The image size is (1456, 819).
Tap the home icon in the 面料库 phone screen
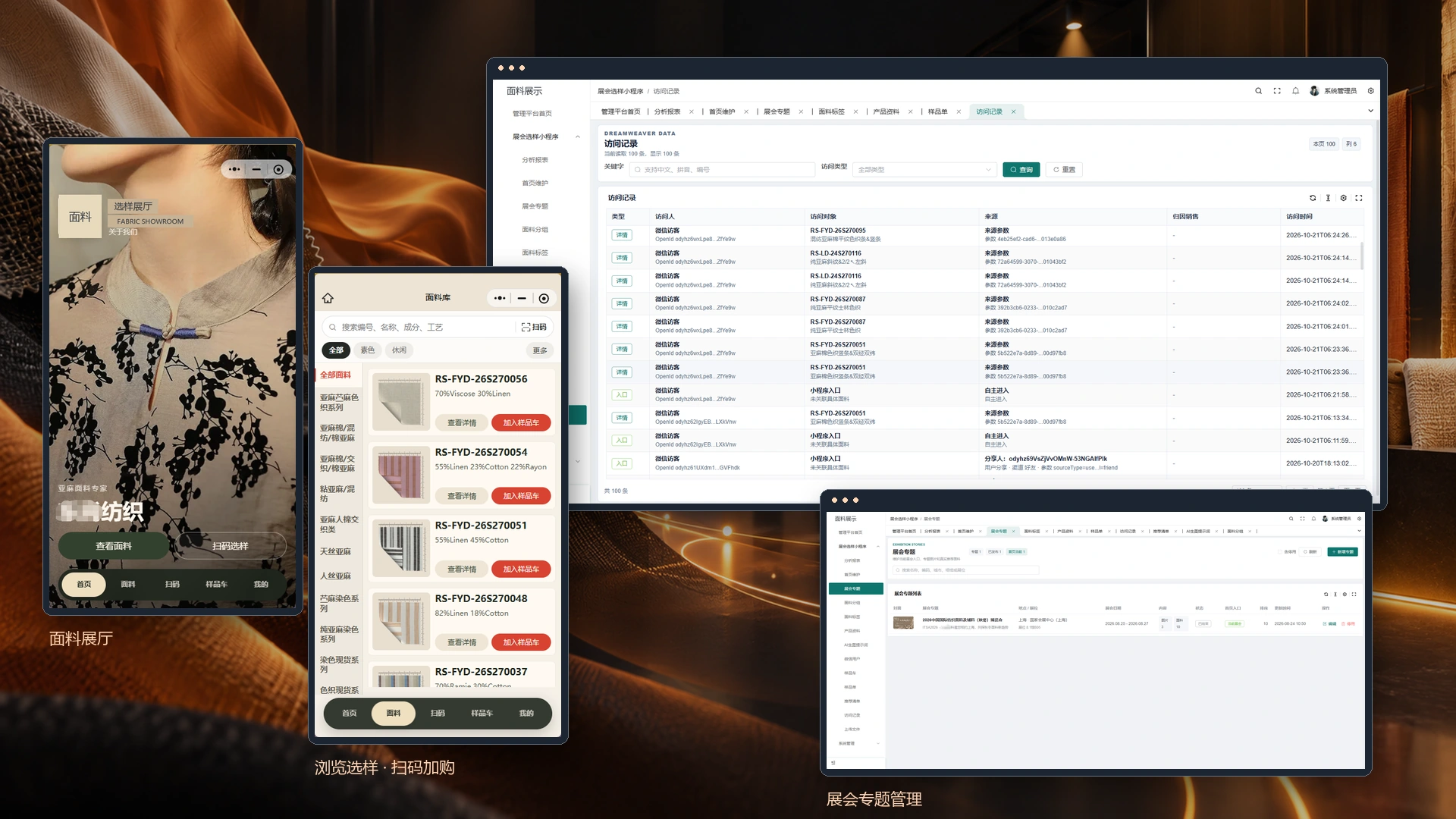[x=328, y=298]
